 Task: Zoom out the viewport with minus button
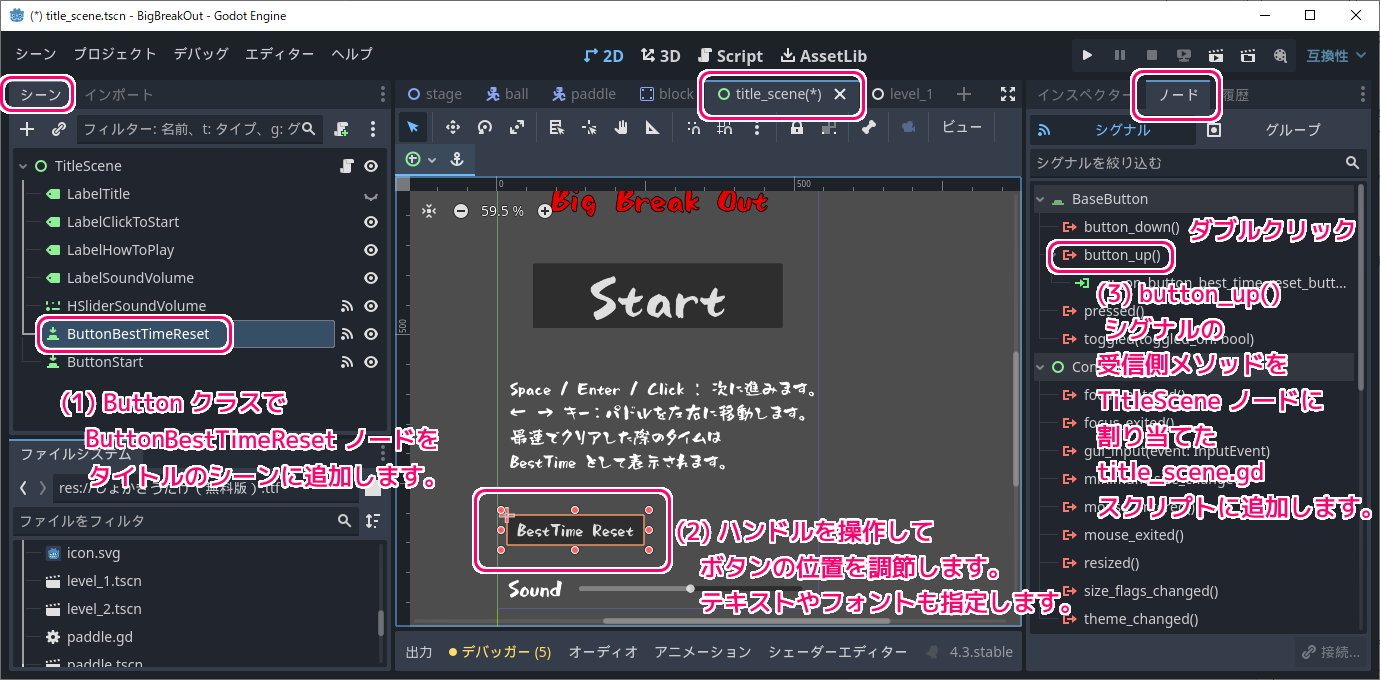pos(461,211)
